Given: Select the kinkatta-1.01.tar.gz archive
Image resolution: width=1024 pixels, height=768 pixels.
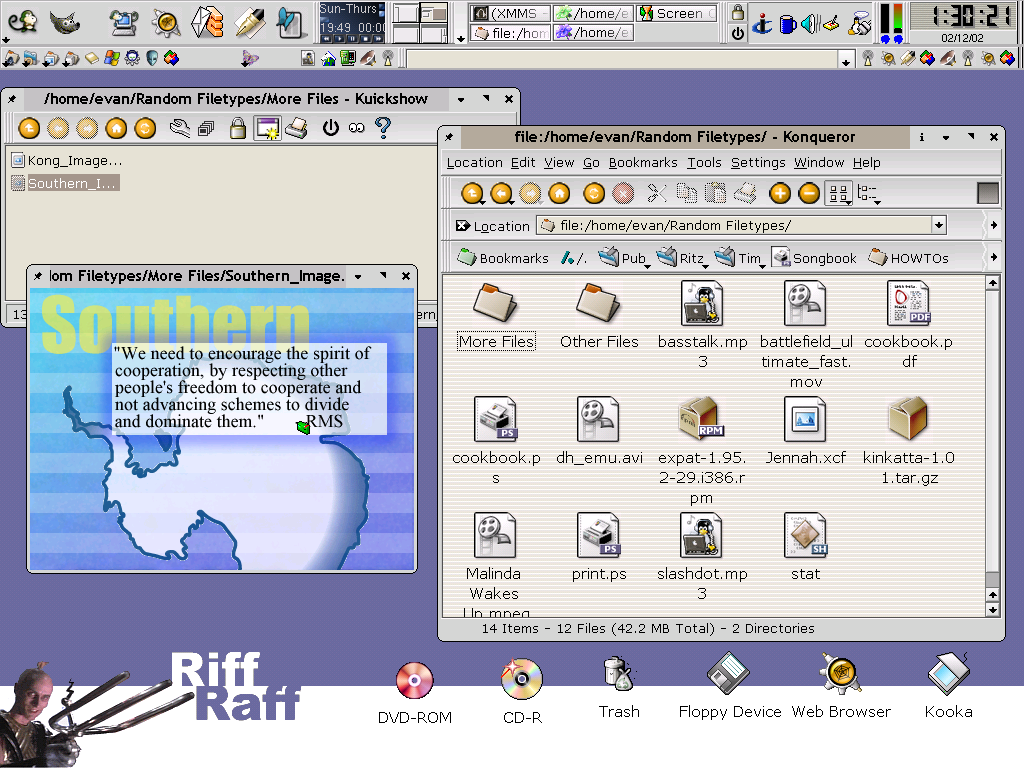Looking at the screenshot, I should tap(908, 441).
